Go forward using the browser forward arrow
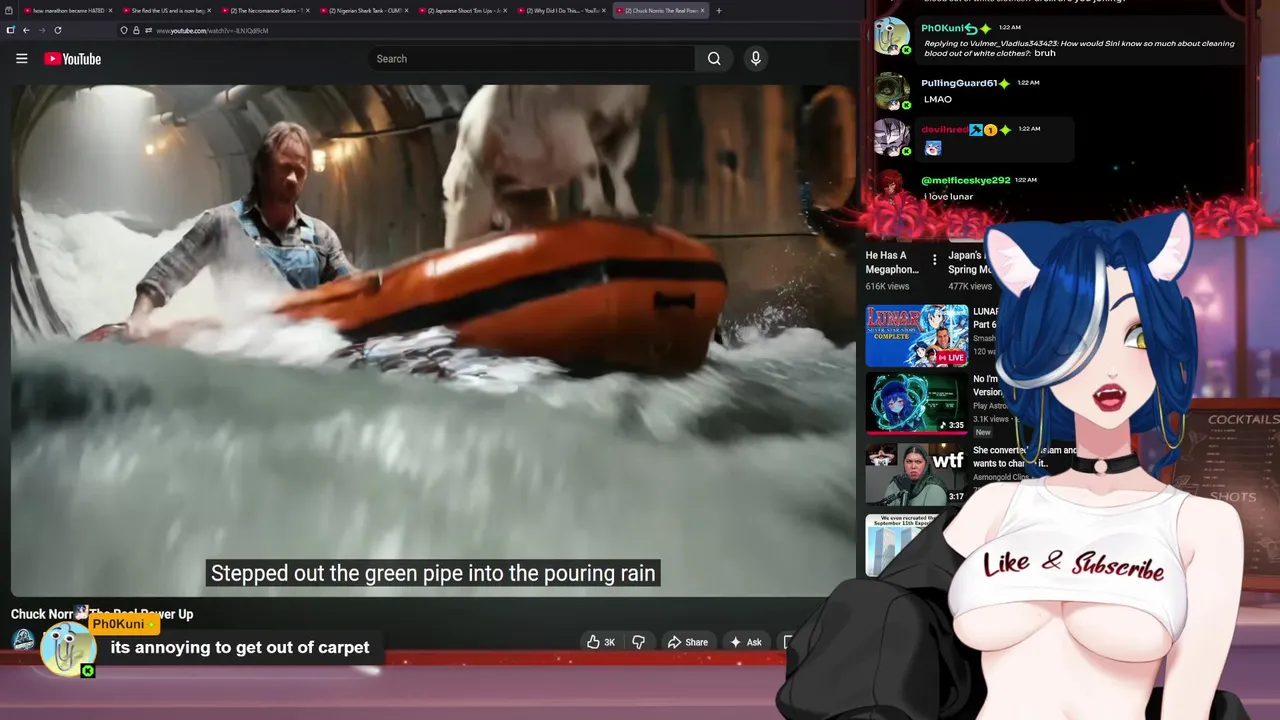 point(41,30)
